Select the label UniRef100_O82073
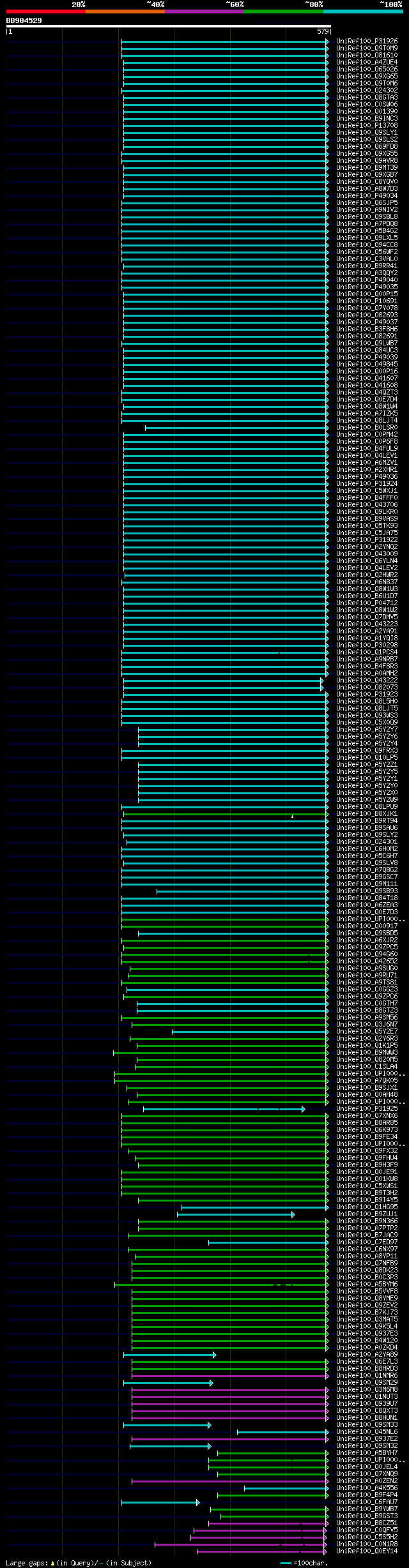This screenshot has width=409, height=1568. [x=367, y=687]
